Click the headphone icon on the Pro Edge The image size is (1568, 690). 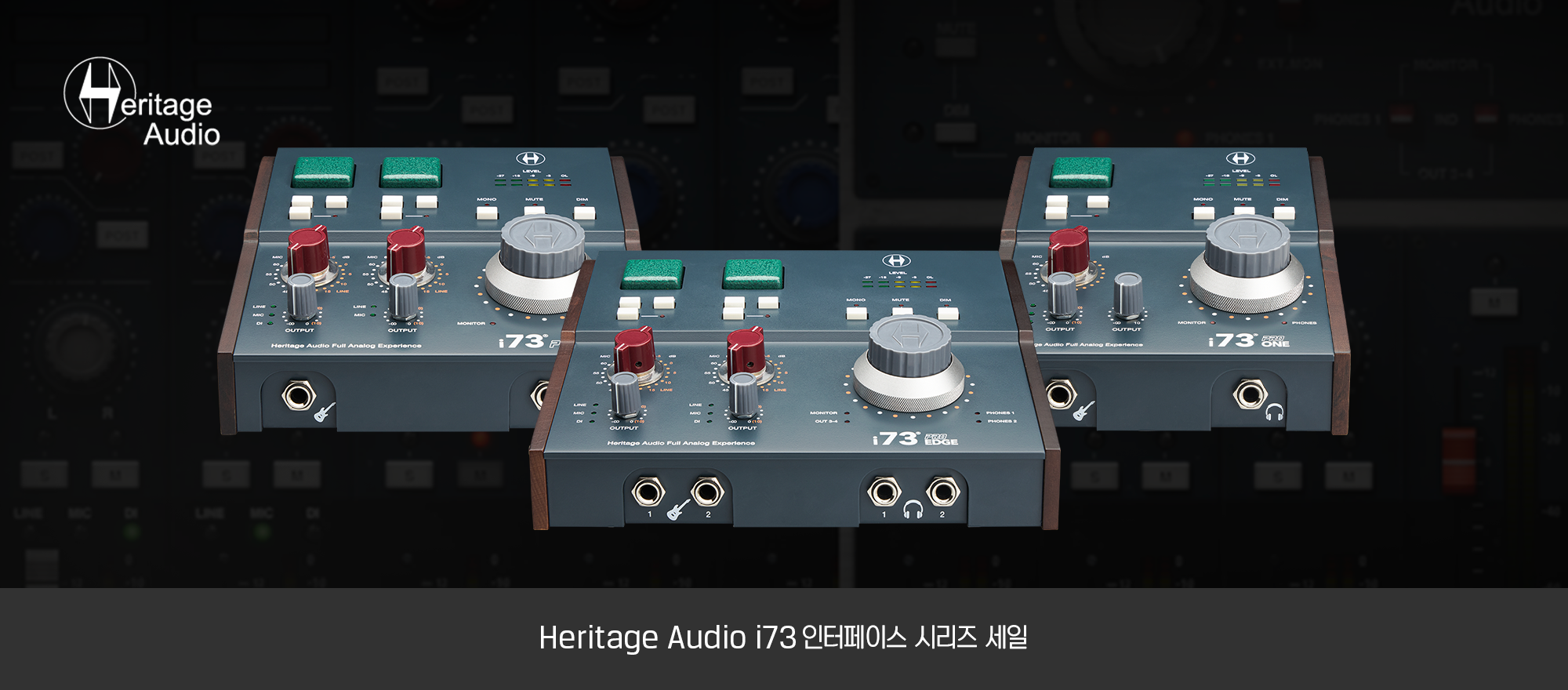click(913, 510)
